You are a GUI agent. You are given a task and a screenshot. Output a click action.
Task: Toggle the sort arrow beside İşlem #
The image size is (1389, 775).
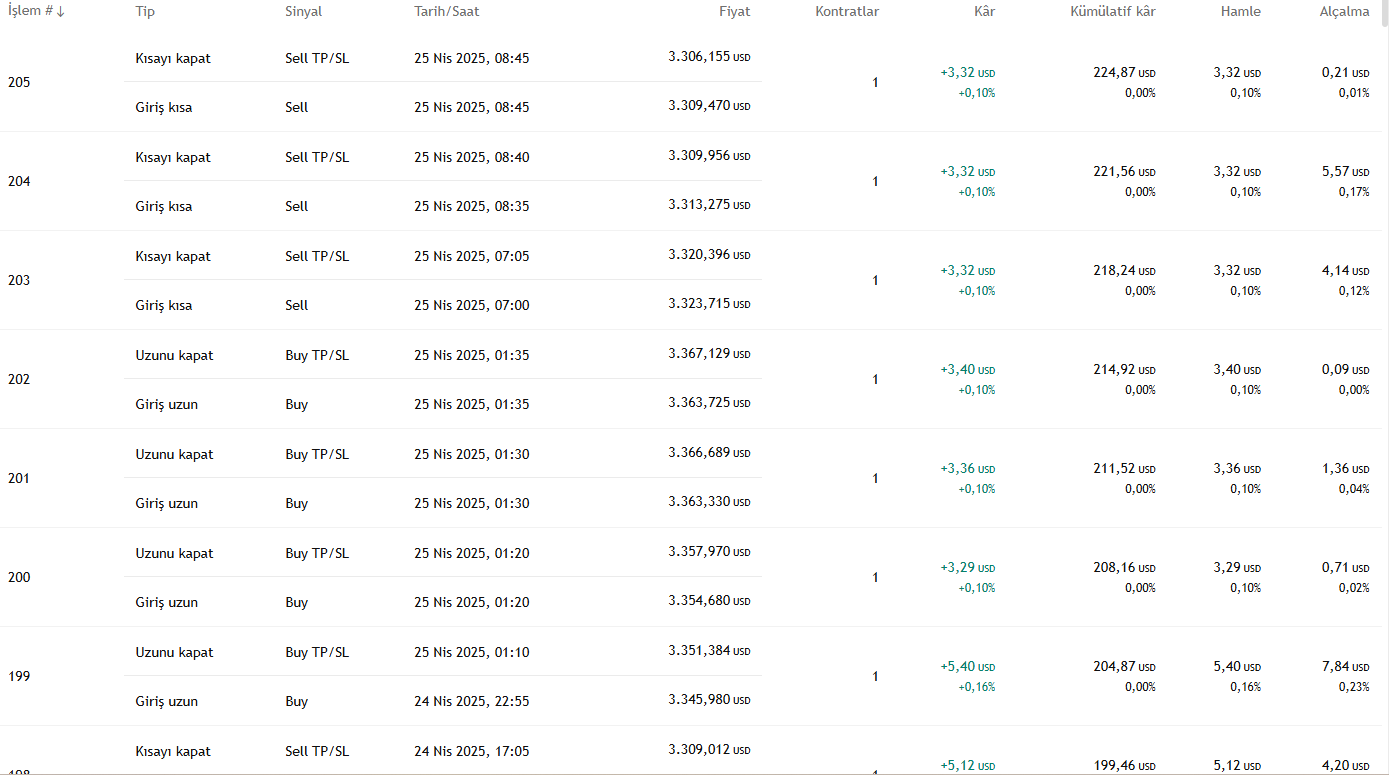61,12
